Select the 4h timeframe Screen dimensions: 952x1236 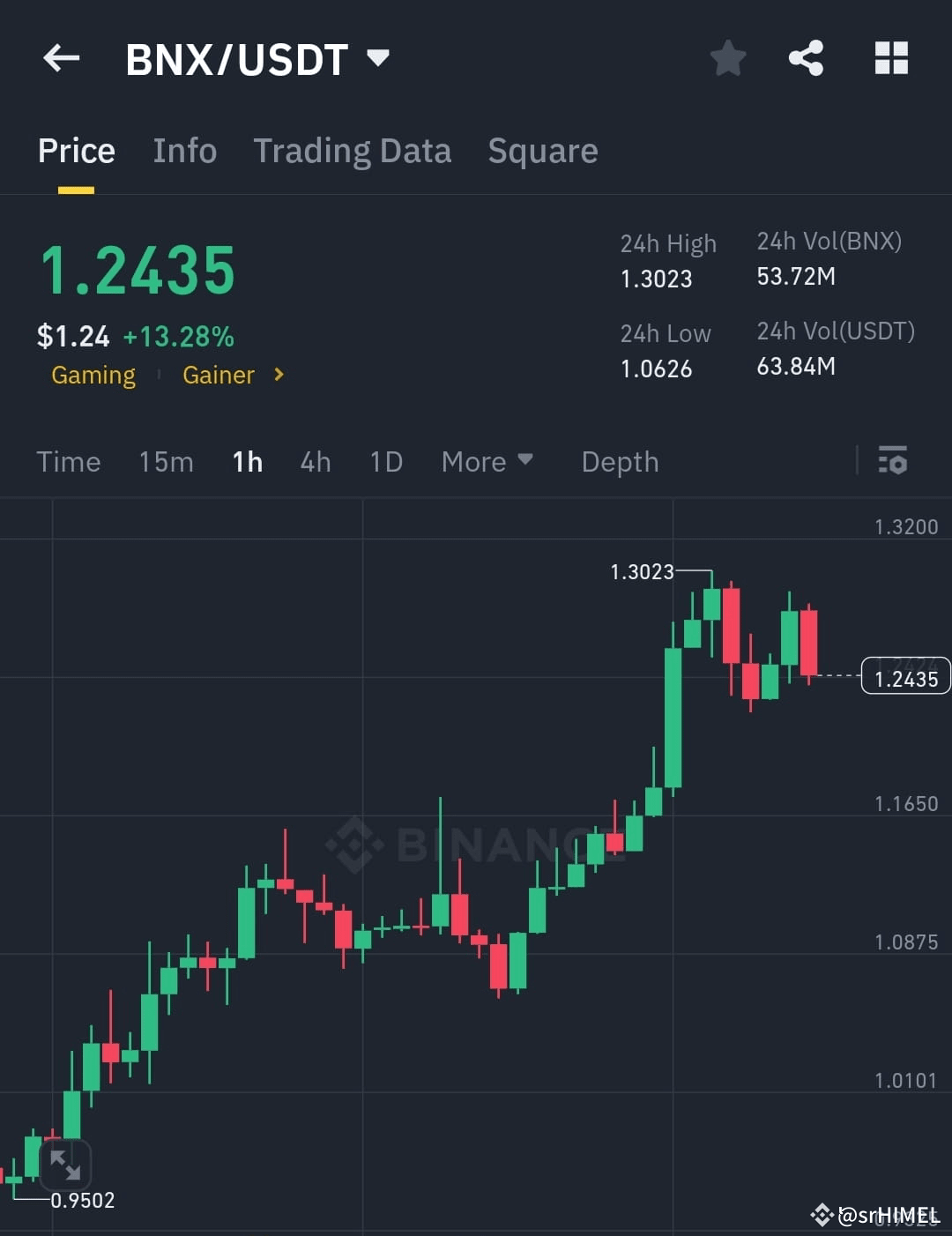[315, 461]
